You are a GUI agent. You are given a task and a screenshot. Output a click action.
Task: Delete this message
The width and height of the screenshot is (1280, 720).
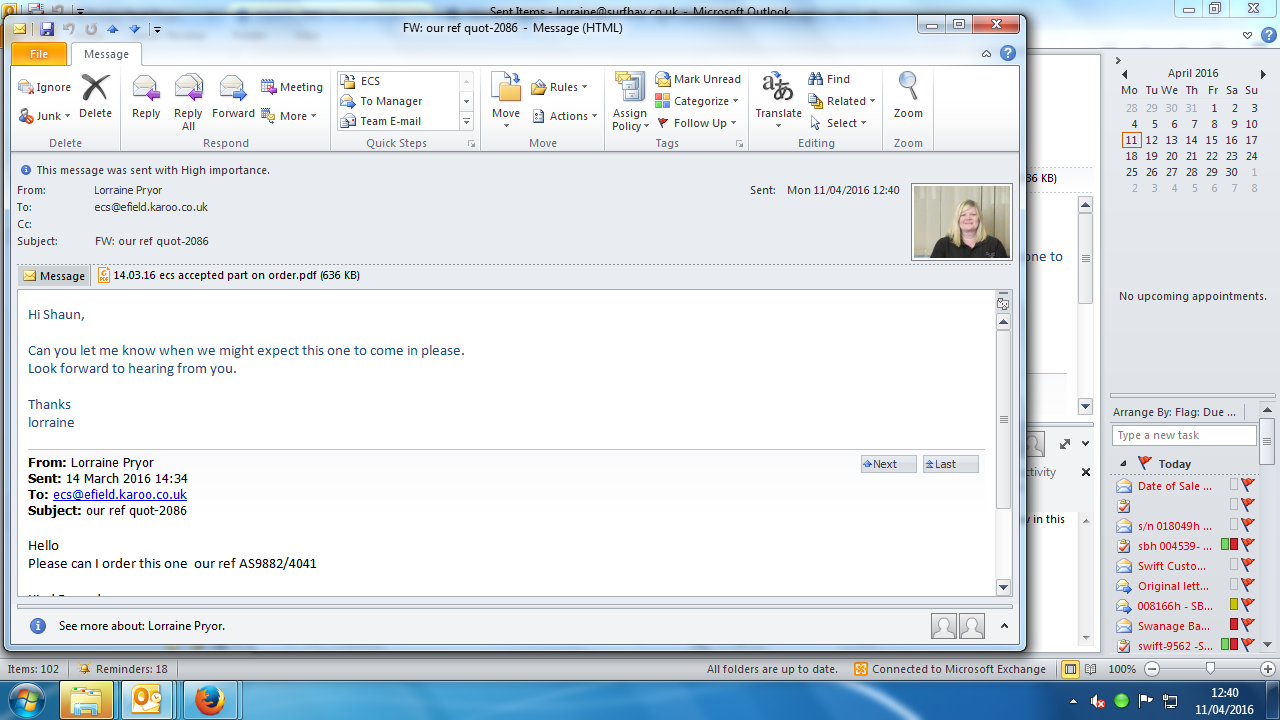point(95,97)
